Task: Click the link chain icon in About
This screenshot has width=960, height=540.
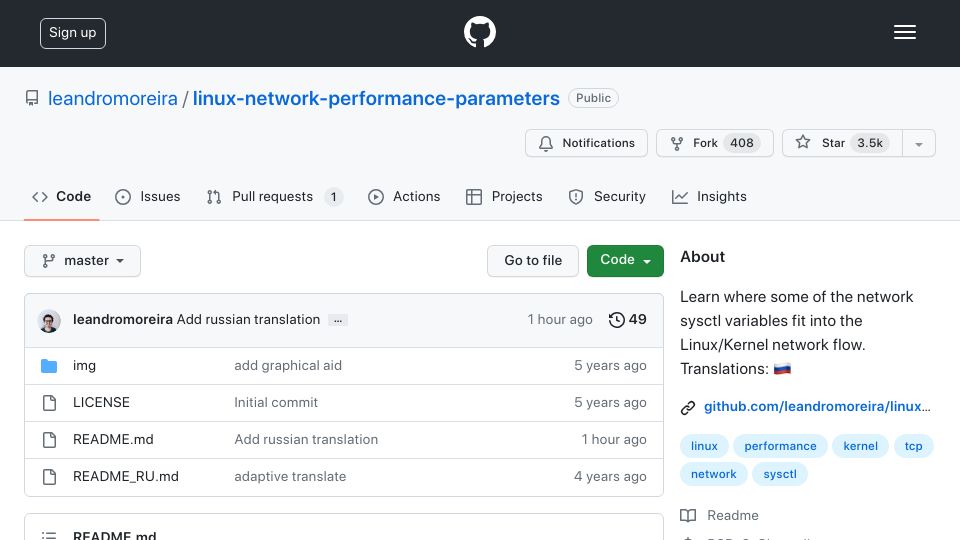Action: [688, 408]
